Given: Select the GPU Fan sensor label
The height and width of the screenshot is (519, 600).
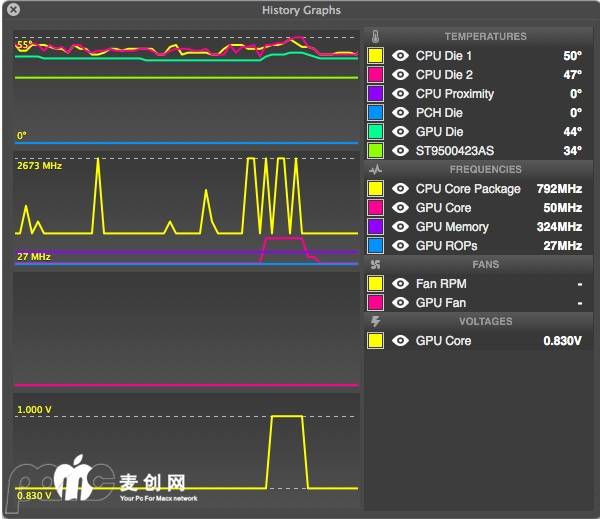Looking at the screenshot, I should 441,303.
